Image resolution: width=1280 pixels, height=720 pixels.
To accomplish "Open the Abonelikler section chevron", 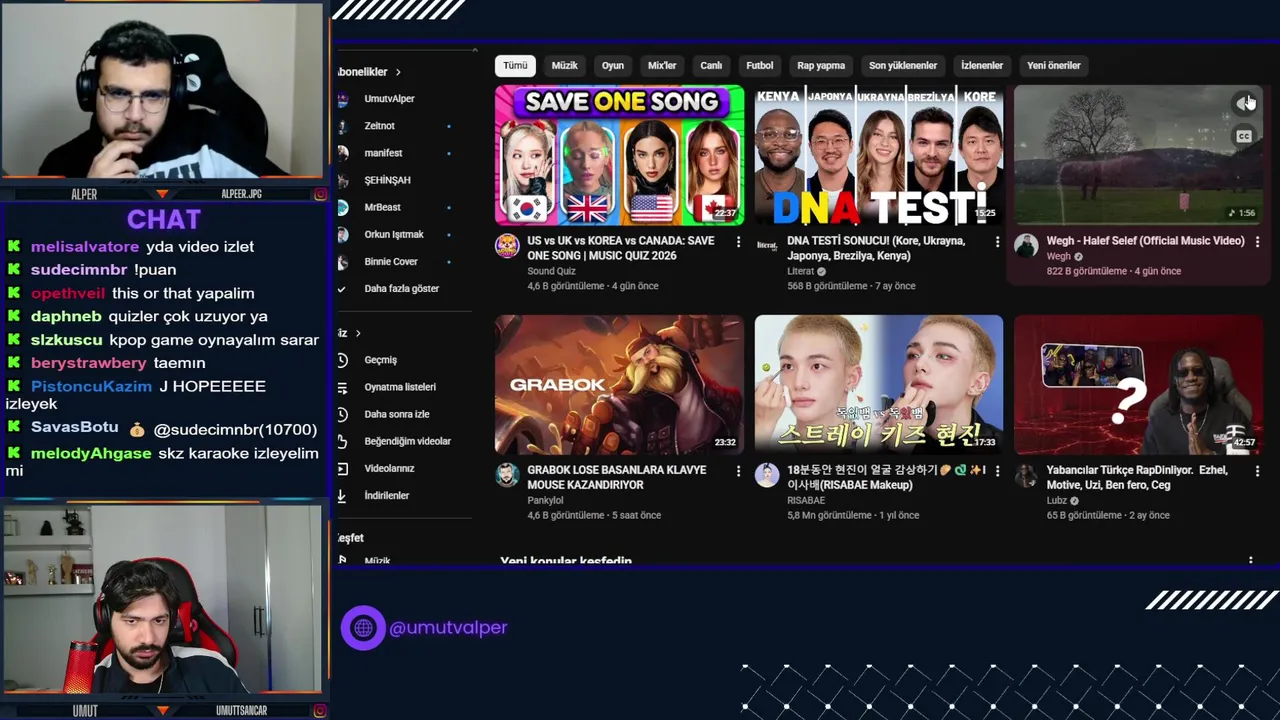I will click(398, 72).
